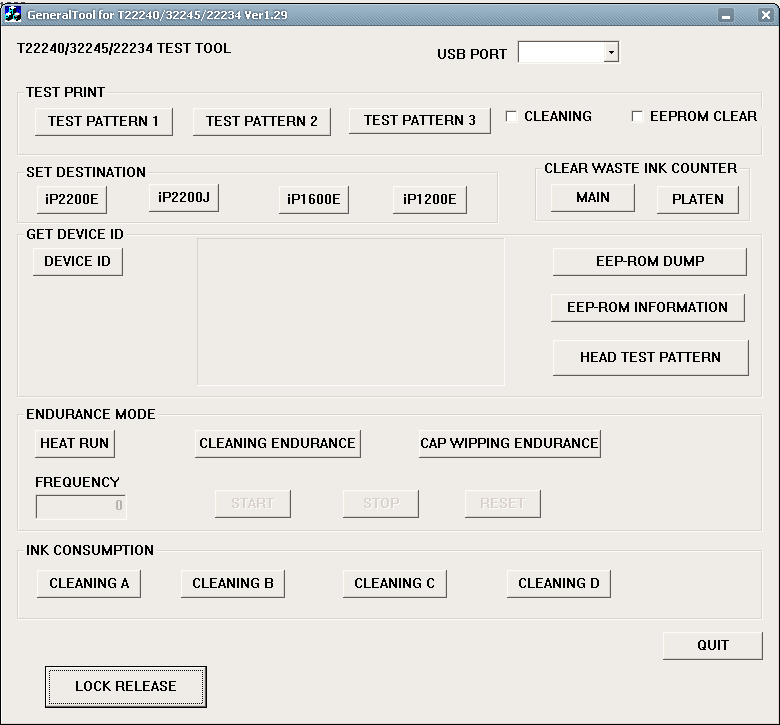Image resolution: width=780 pixels, height=725 pixels.
Task: Click inside the device ID output box
Action: click(x=351, y=312)
